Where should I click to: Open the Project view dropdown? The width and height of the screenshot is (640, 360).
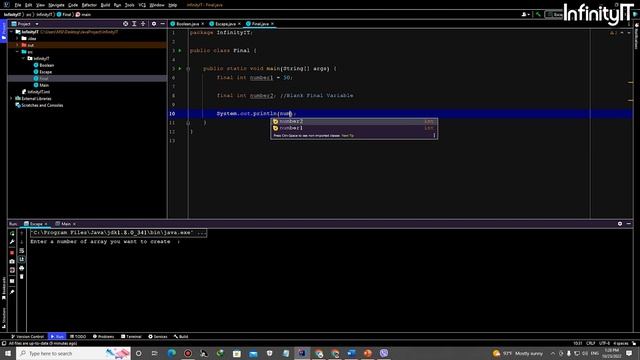click(37, 24)
